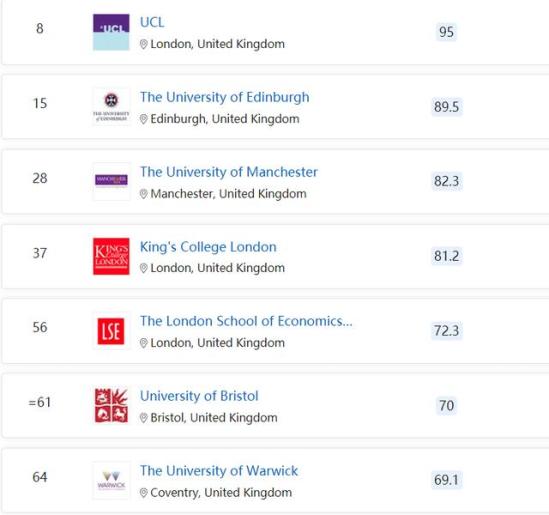Click the King's College London red logo
The image size is (549, 515).
pos(111,256)
